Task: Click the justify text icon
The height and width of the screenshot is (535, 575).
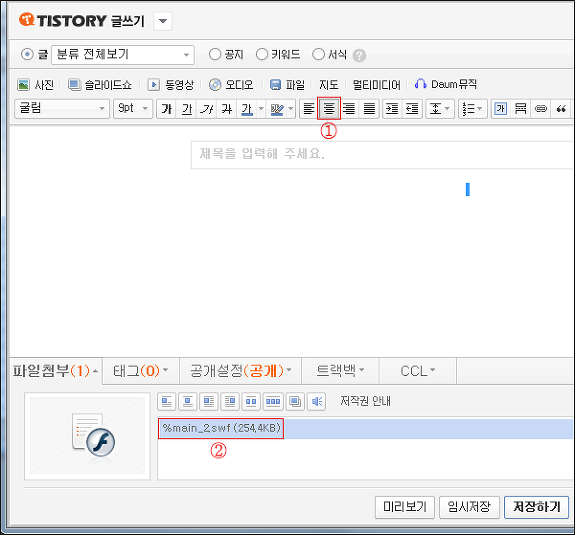Action: coord(369,109)
